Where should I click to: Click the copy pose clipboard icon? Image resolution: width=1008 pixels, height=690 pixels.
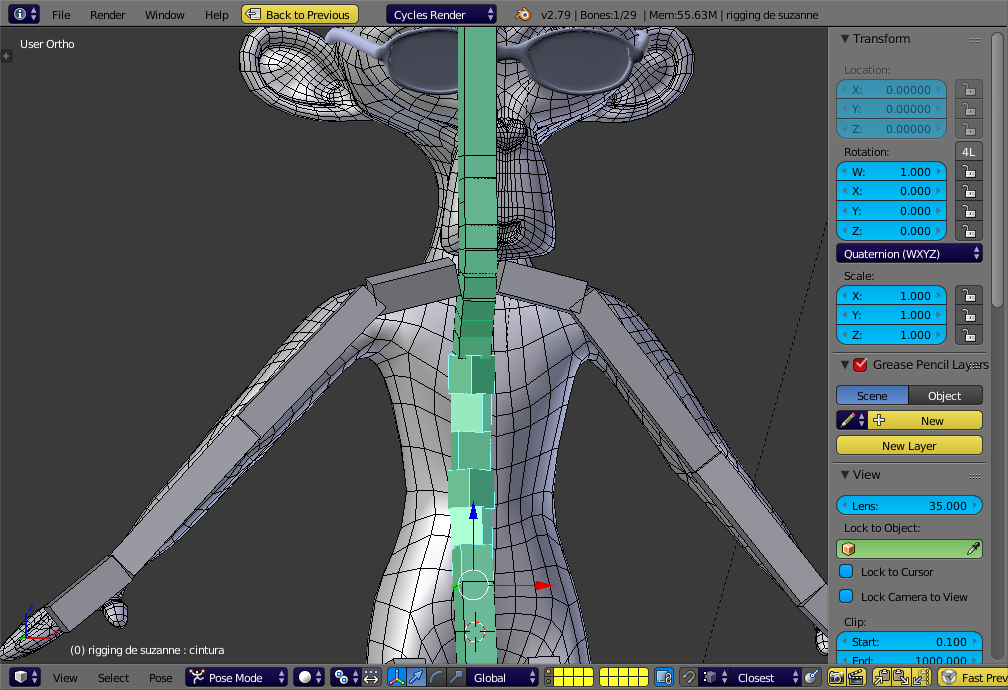click(881, 677)
